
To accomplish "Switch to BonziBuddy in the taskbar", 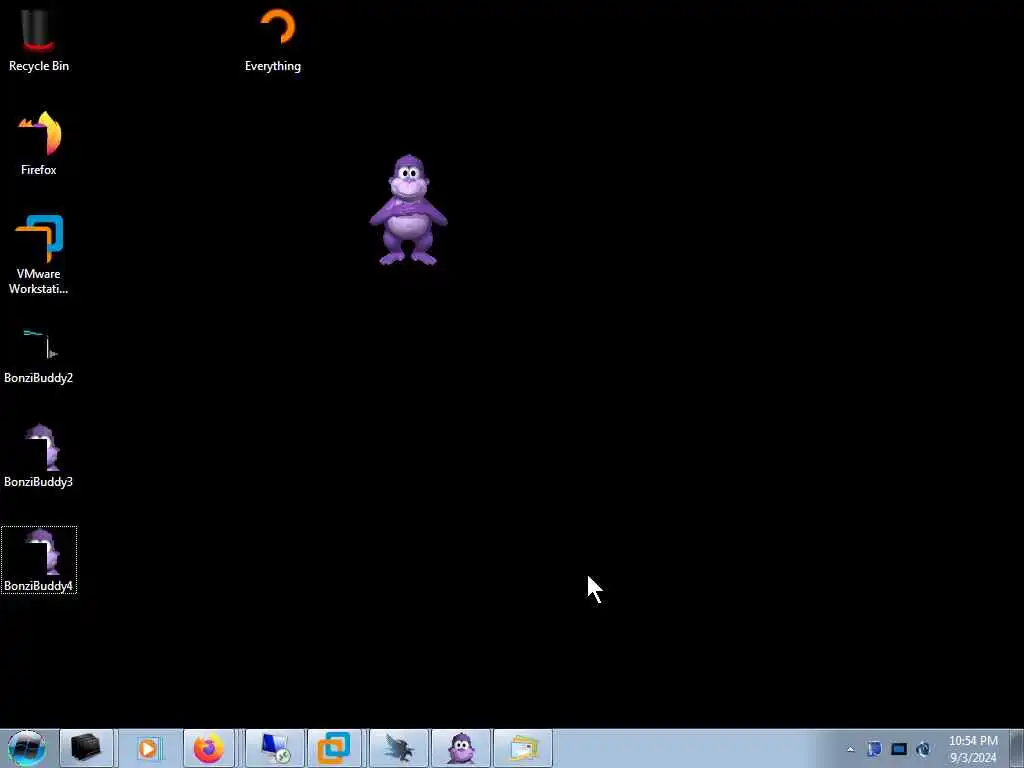I will (x=461, y=748).
